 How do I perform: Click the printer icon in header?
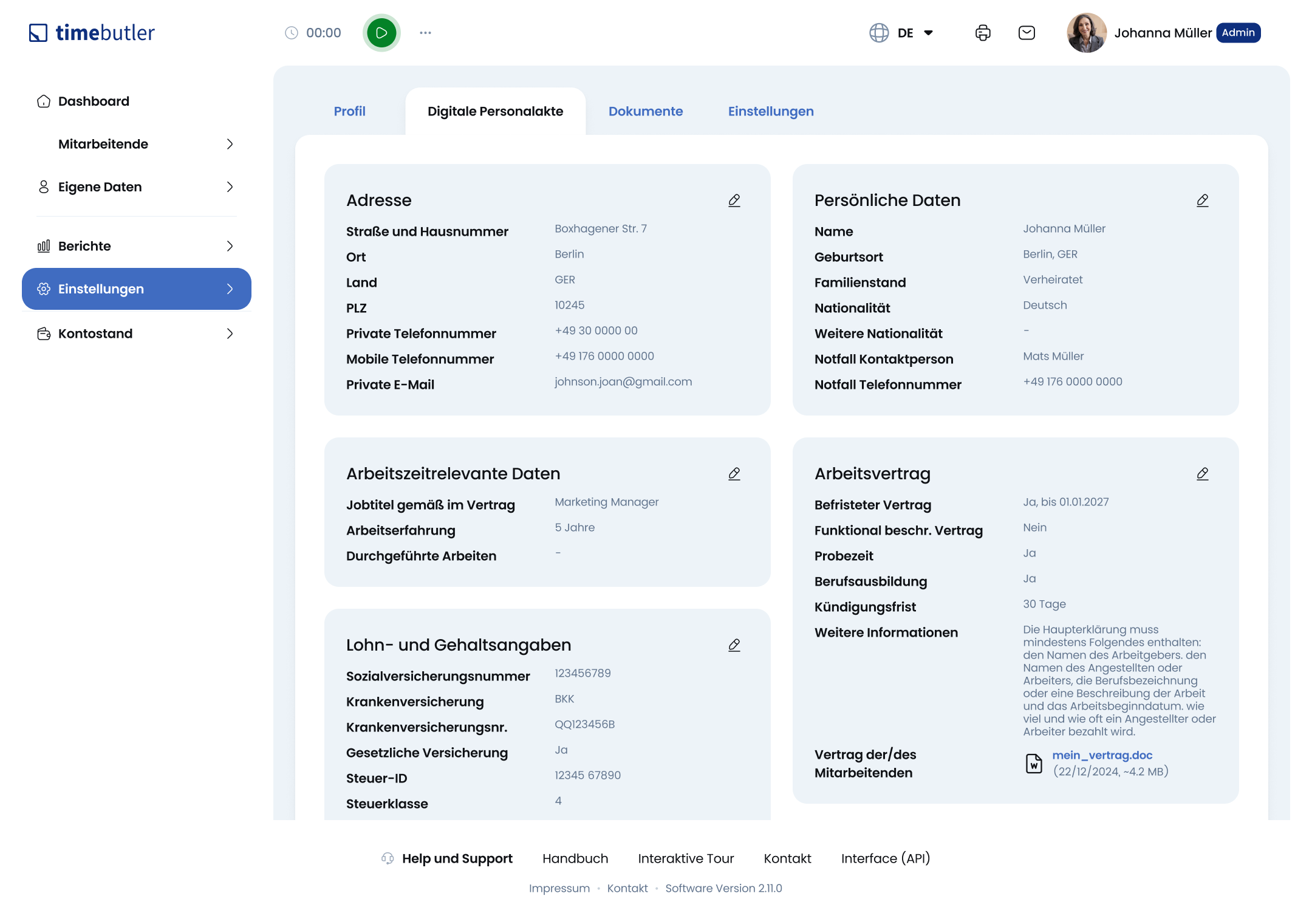pos(983,33)
